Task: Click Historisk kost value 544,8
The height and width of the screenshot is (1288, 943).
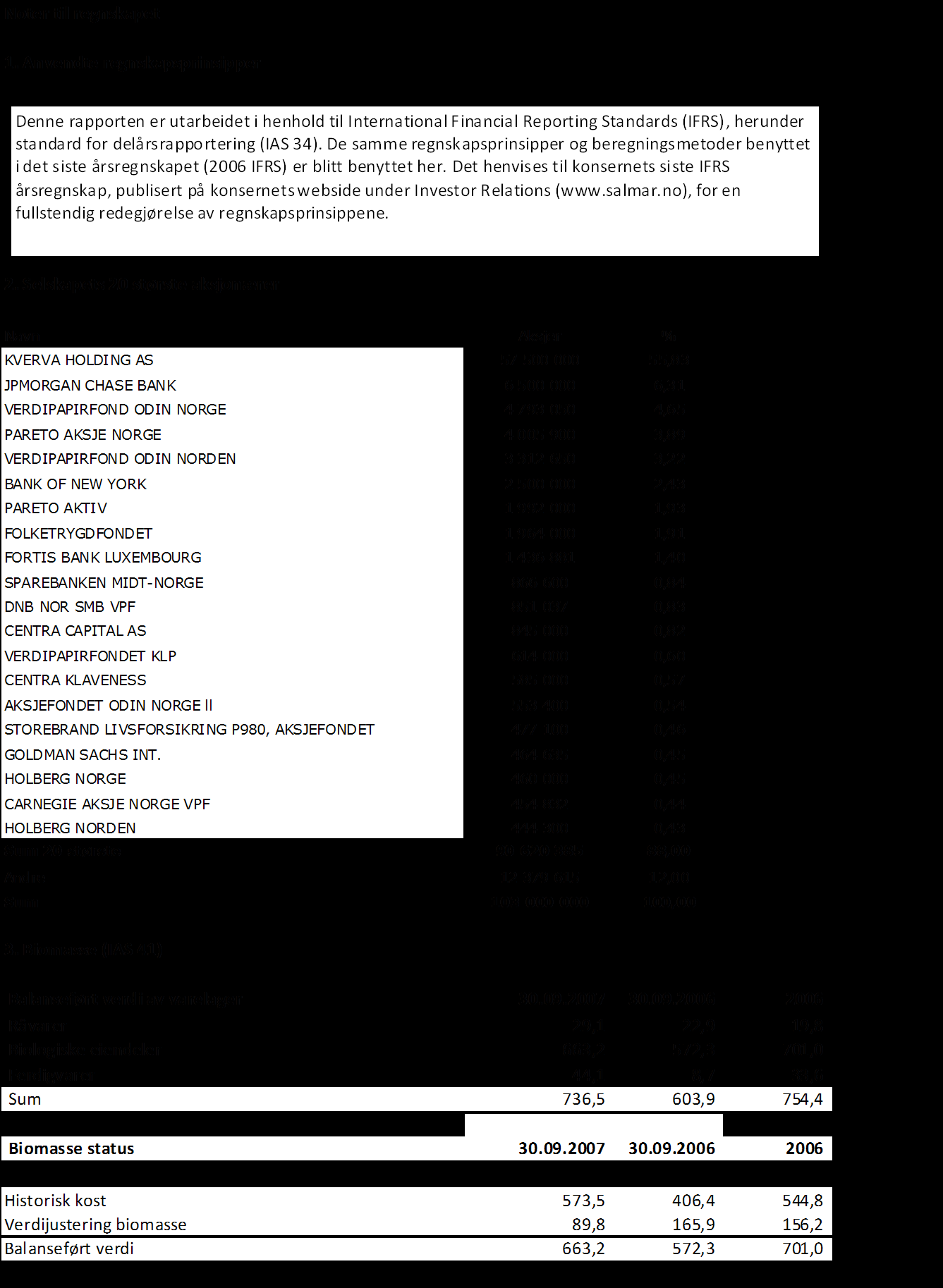Action: coord(803,1201)
